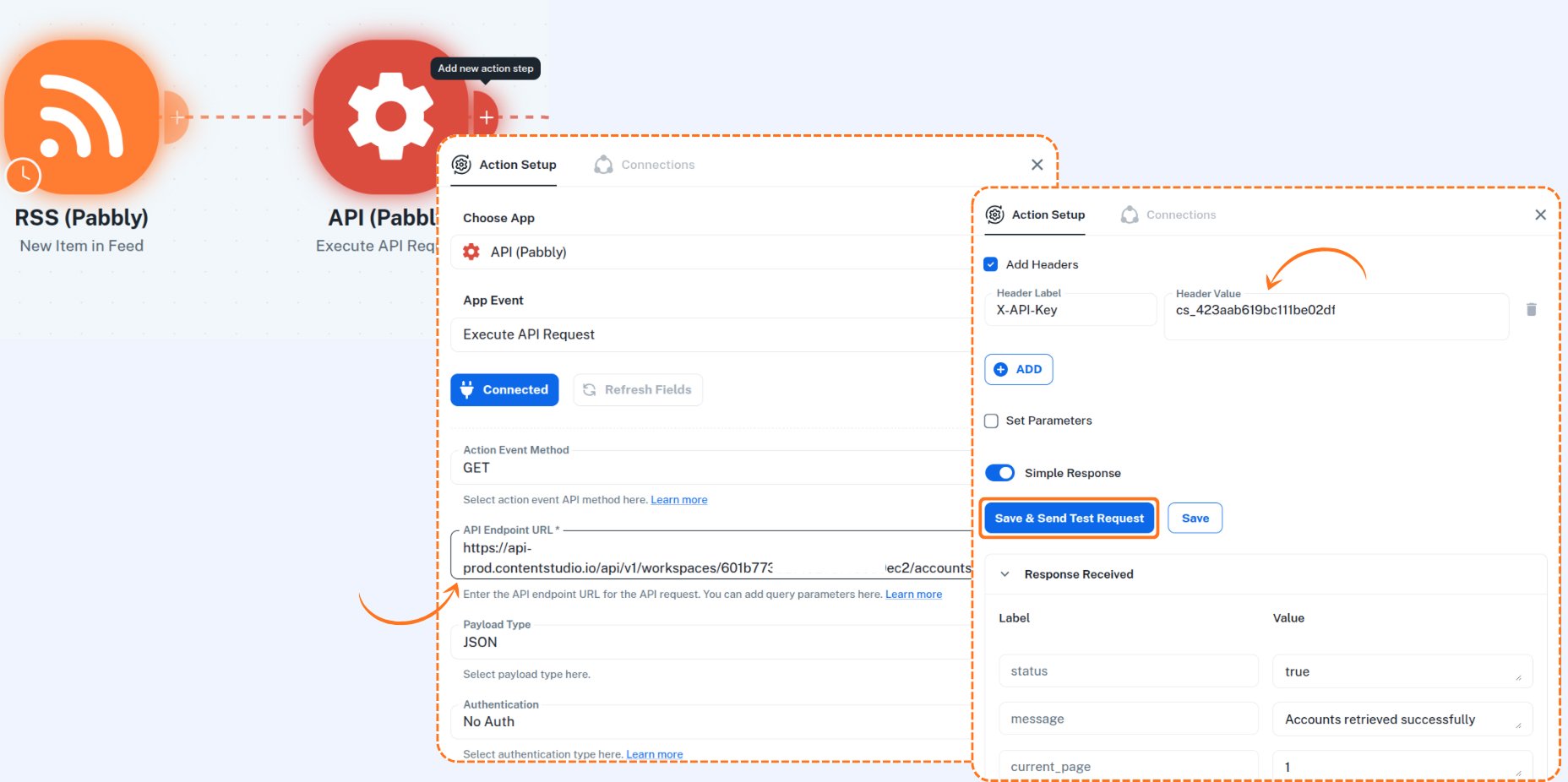Viewport: 1568px width, 782px height.
Task: Close the right Action Setup panel
Action: [x=1540, y=215]
